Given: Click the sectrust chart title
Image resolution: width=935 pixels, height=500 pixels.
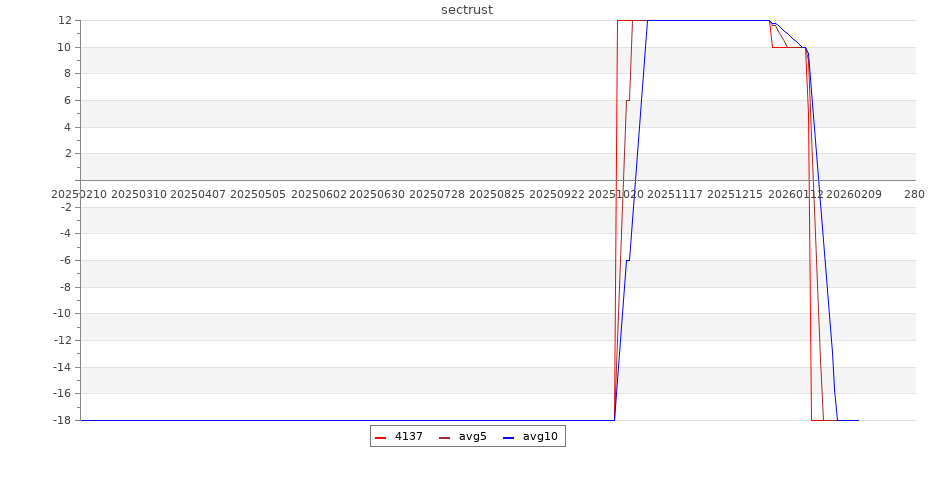Looking at the screenshot, I should tap(467, 10).
